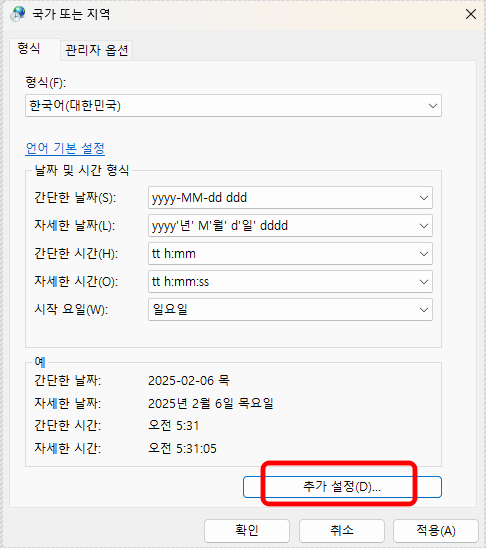This screenshot has height=548, width=486.
Task: Apply changes with 적용(A) button
Action: 436,531
